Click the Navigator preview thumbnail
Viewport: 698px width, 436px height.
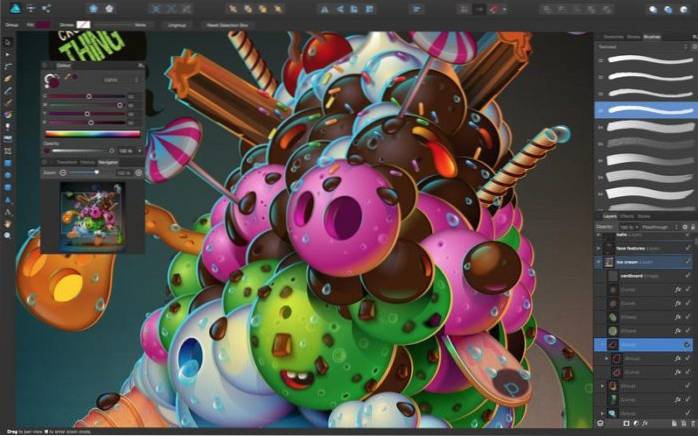pos(93,215)
